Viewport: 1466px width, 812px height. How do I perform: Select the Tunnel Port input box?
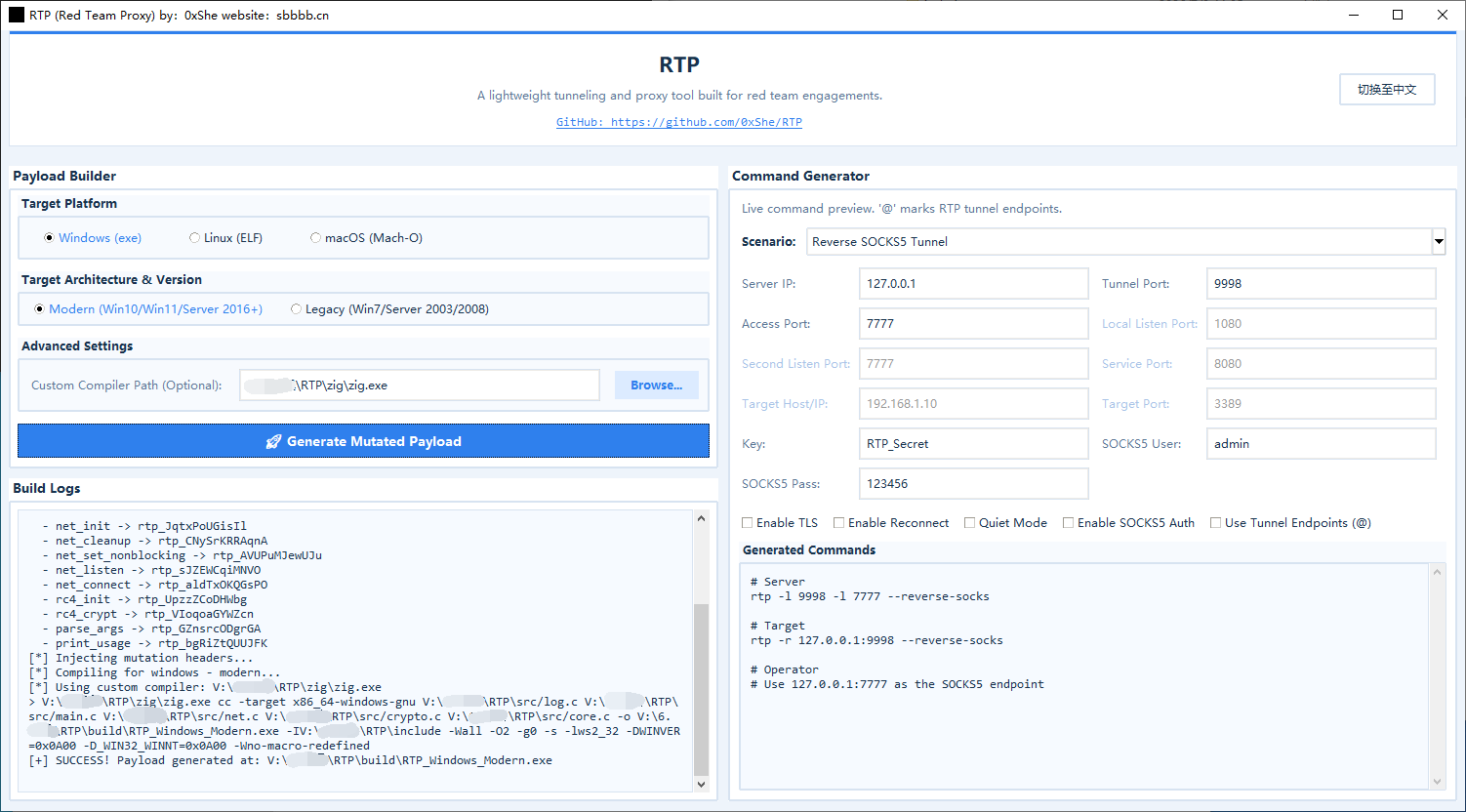(x=1321, y=284)
